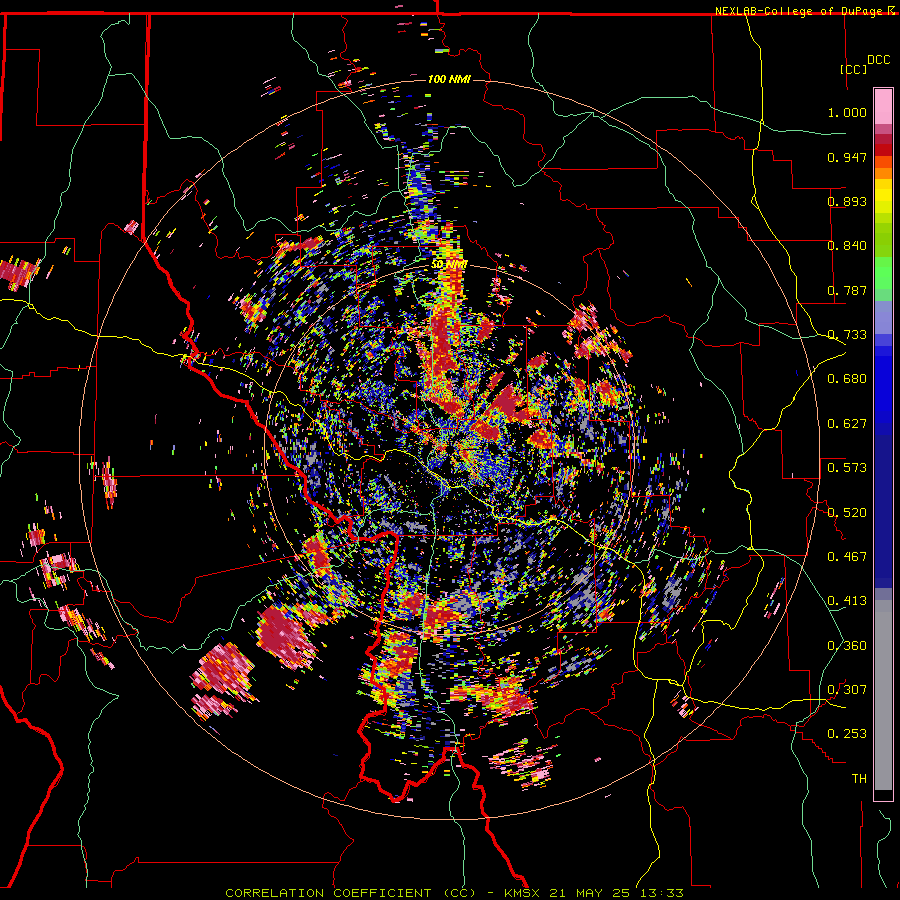Image resolution: width=900 pixels, height=900 pixels.
Task: Click the 0.307 scale value
Action: click(847, 690)
